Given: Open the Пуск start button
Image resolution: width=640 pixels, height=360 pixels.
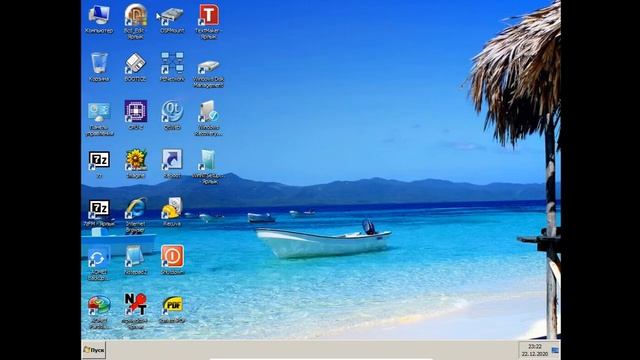Looking at the screenshot, I should [94, 350].
